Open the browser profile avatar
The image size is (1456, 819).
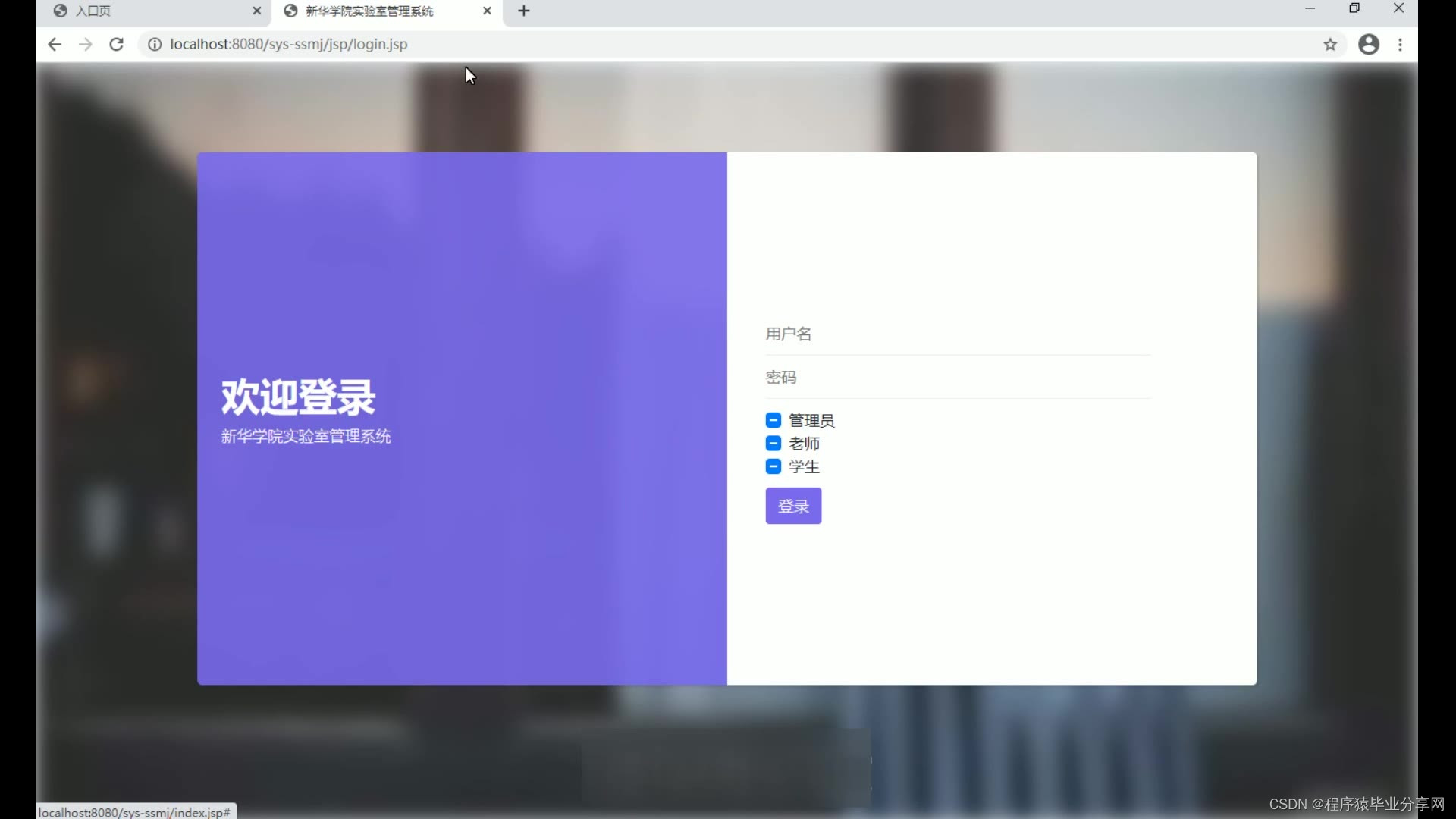point(1369,45)
